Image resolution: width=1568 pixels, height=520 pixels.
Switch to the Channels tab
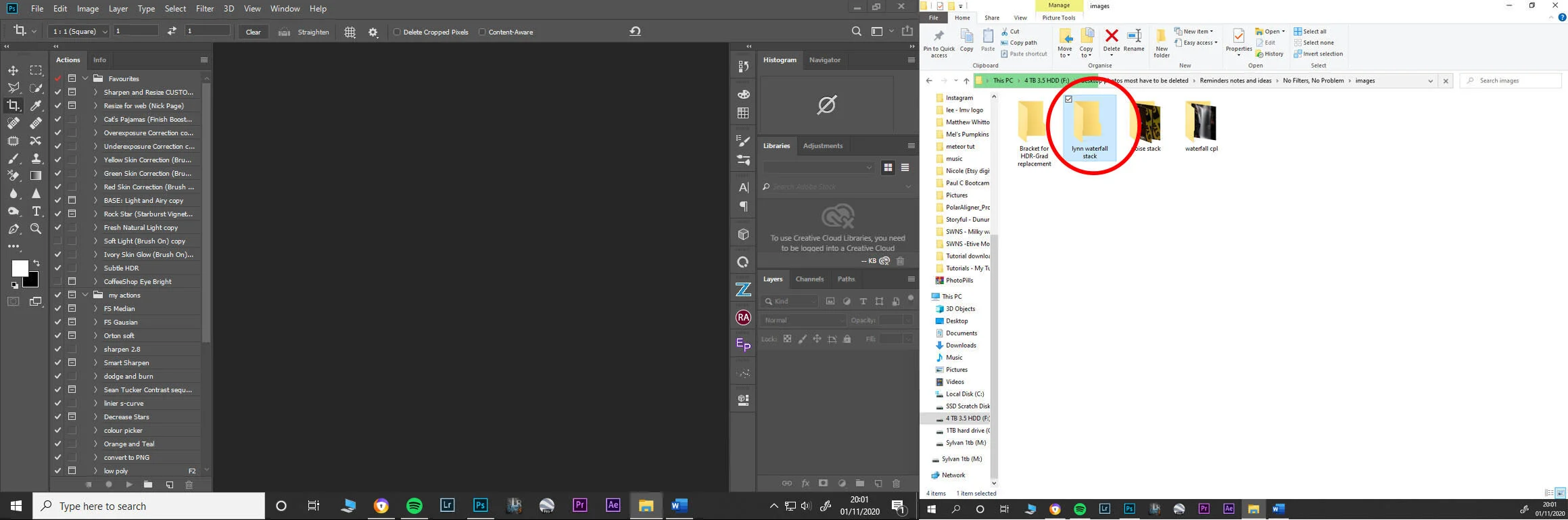(x=809, y=279)
